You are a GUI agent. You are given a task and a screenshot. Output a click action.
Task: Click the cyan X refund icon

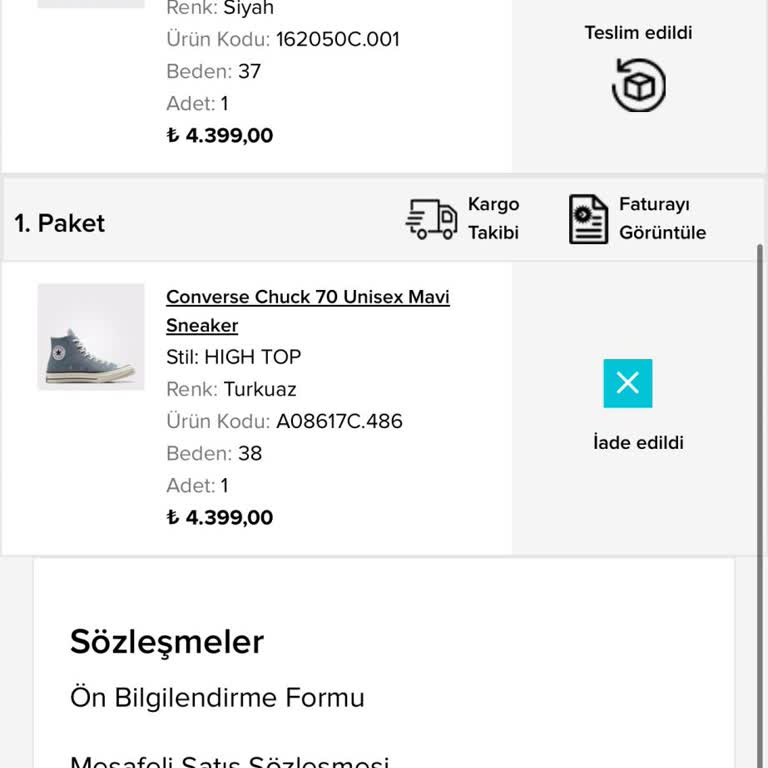tap(628, 383)
